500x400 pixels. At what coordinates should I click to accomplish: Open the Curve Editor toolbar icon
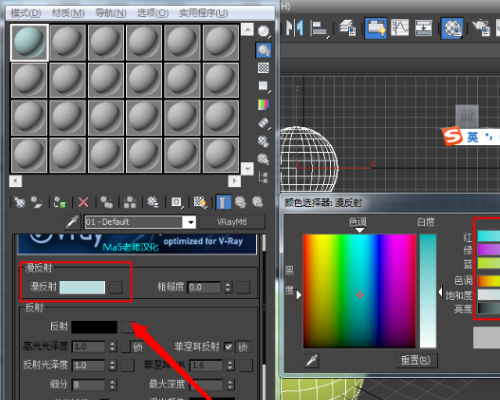pos(400,28)
